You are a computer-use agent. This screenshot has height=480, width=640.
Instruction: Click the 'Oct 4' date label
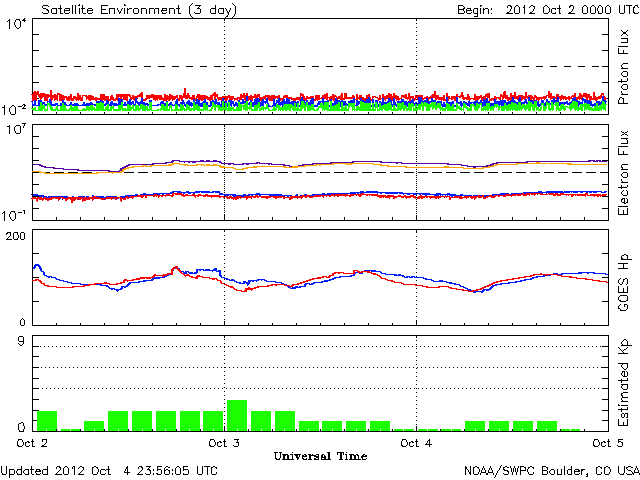416,443
